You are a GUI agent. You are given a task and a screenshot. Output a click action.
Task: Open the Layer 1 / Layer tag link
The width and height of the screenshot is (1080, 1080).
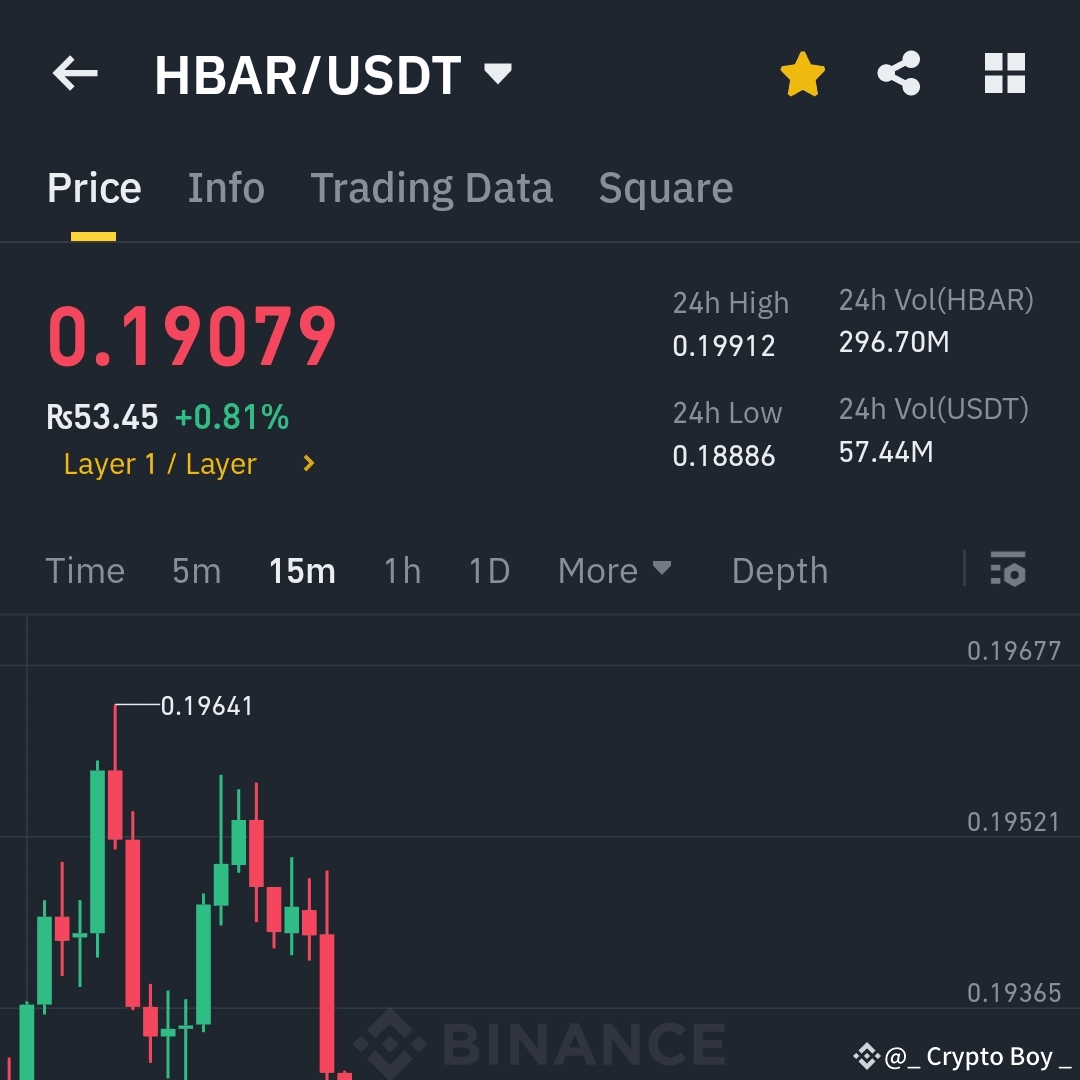tap(160, 464)
